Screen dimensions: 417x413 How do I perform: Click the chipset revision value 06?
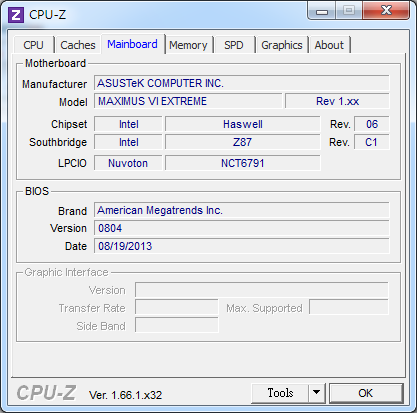pyautogui.click(x=372, y=124)
